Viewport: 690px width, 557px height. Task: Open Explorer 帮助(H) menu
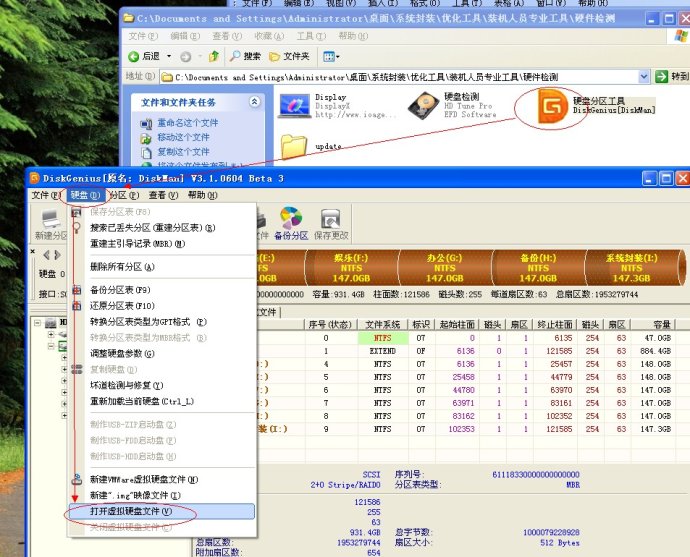[353, 36]
